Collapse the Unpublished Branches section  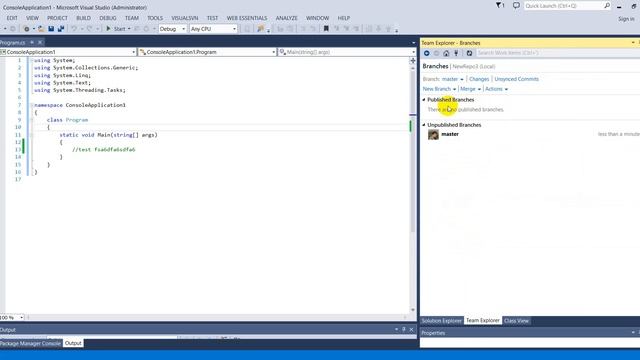tap(424, 125)
